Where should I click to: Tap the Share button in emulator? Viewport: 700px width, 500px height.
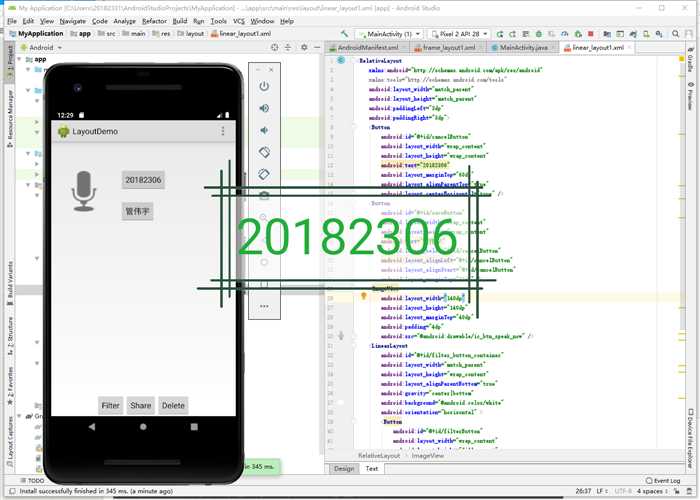click(x=141, y=405)
